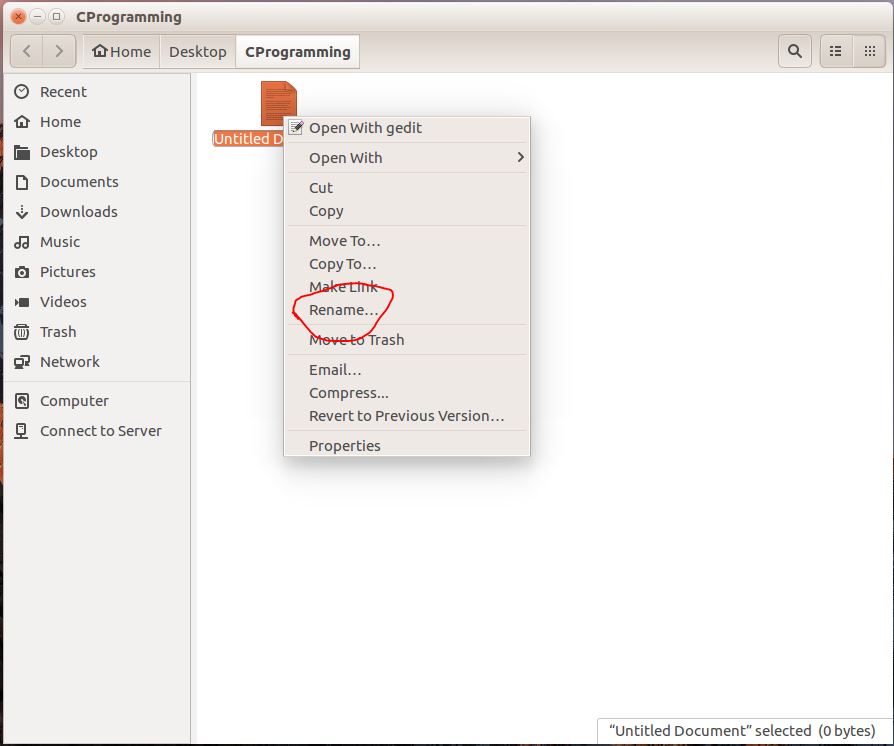The width and height of the screenshot is (894, 746).
Task: Click the forward navigation arrow
Action: click(x=59, y=51)
